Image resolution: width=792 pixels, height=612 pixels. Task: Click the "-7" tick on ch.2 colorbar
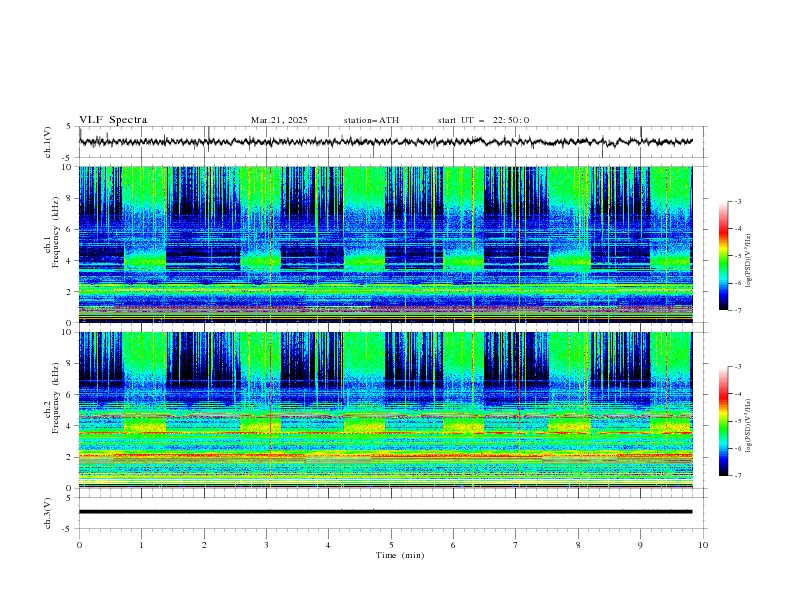tap(737, 476)
